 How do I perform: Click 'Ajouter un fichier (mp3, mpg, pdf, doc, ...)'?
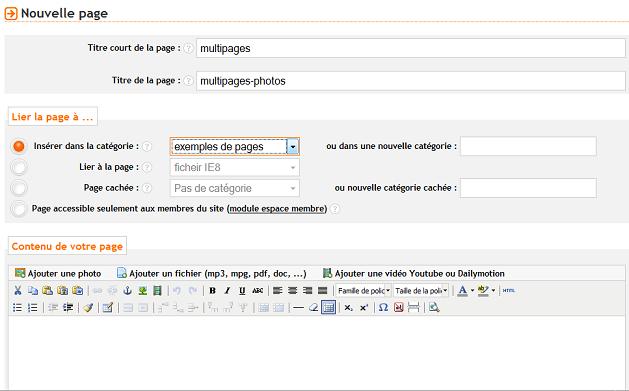pyautogui.click(x=211, y=273)
